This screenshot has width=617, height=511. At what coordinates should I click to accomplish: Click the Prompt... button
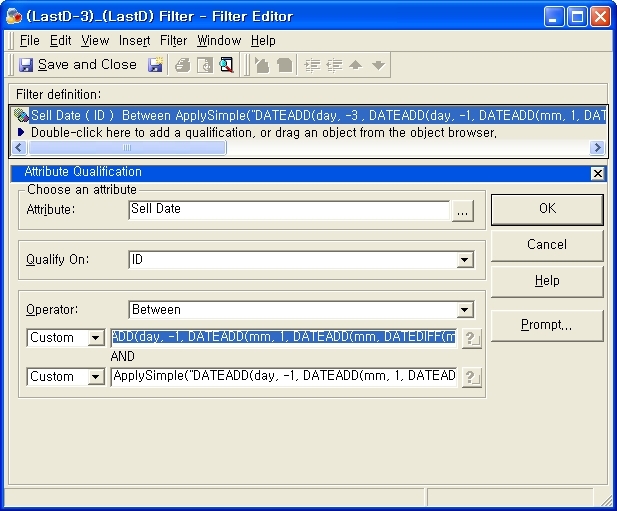tap(546, 325)
